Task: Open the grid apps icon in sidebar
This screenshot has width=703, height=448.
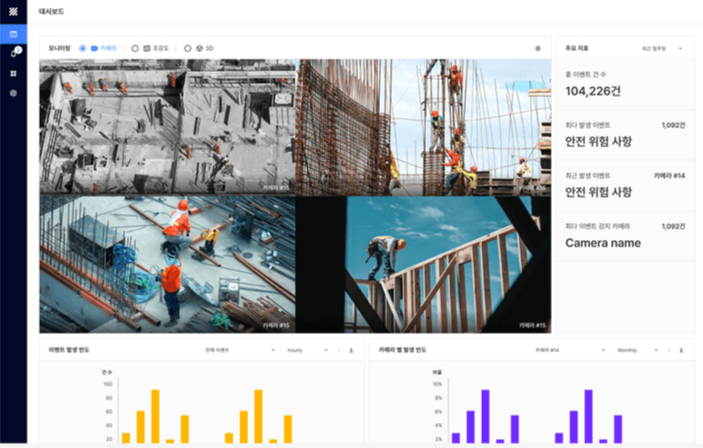Action: (13, 73)
